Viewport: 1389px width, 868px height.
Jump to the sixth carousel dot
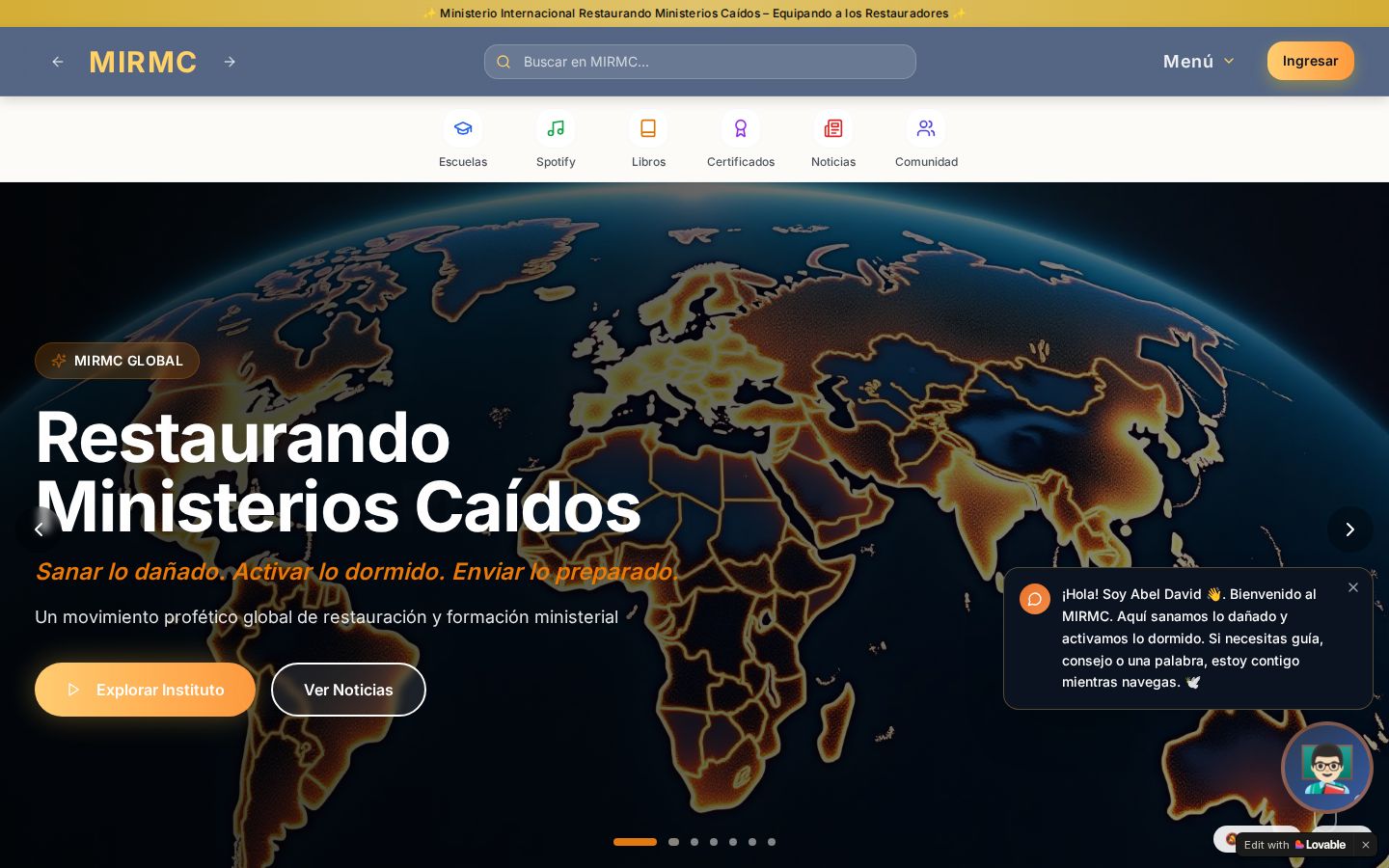752,842
